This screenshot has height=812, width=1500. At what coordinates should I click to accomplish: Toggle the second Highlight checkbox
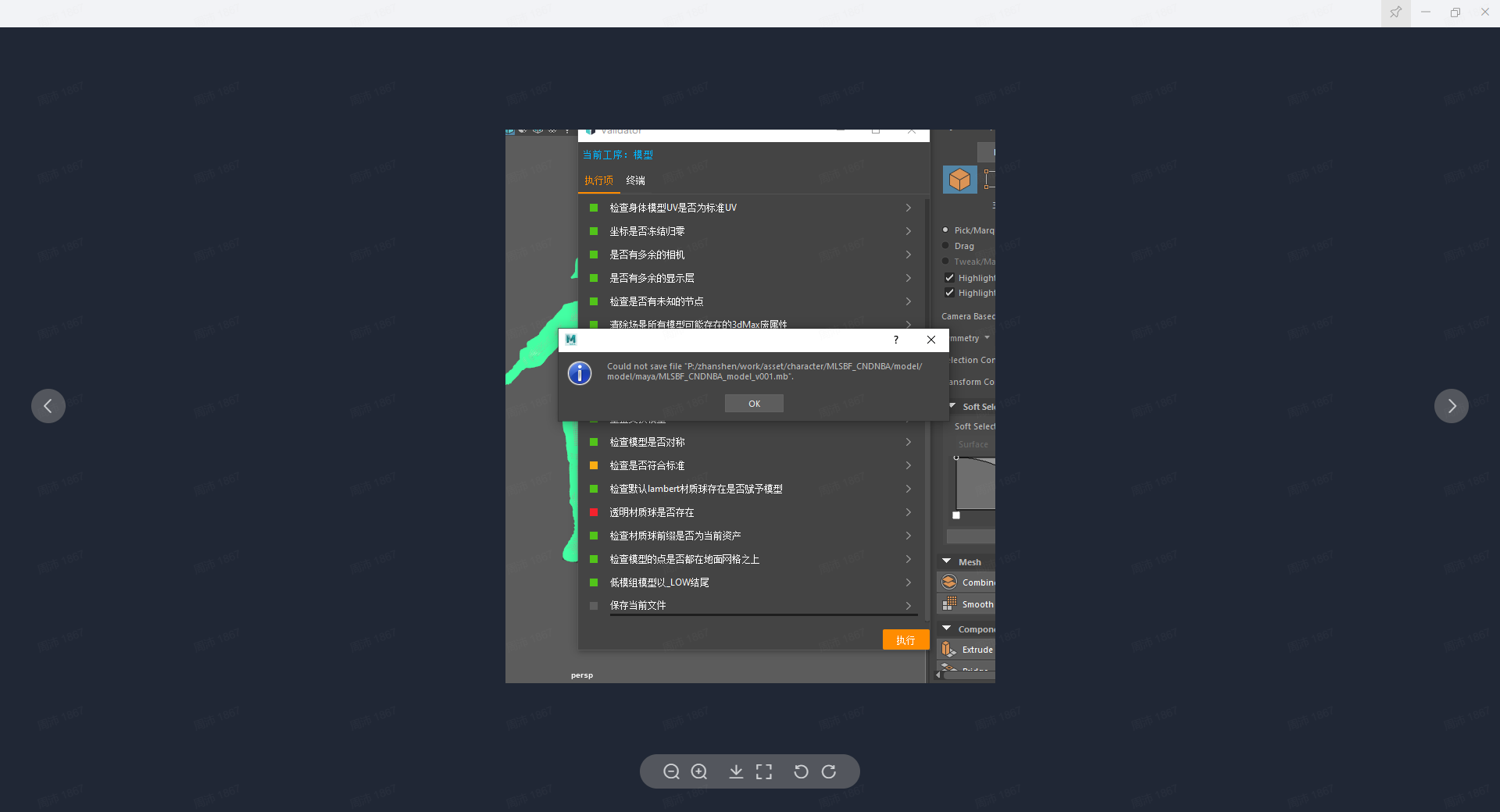point(949,293)
